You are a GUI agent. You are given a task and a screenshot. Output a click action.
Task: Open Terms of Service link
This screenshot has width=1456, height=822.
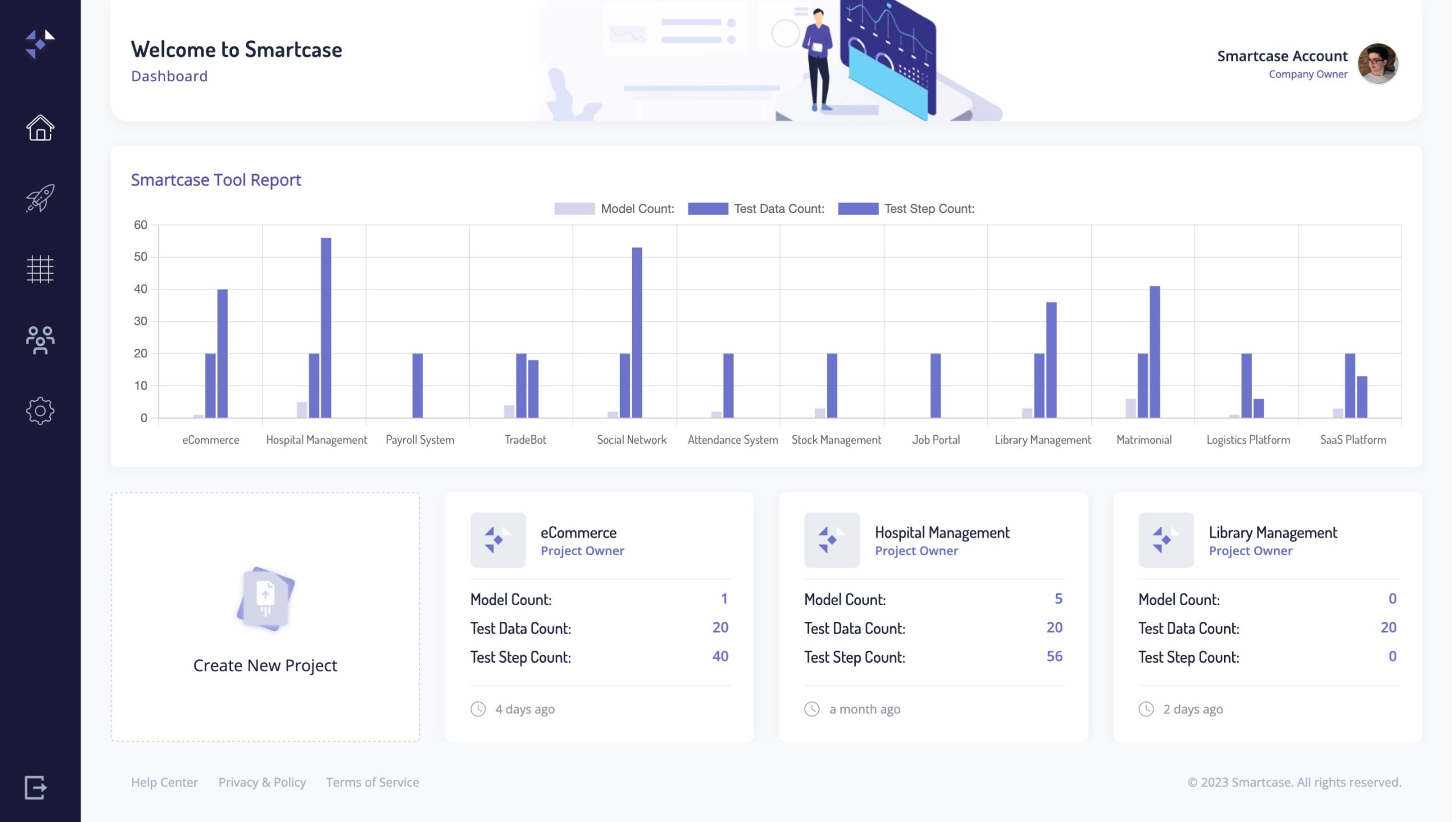click(373, 782)
